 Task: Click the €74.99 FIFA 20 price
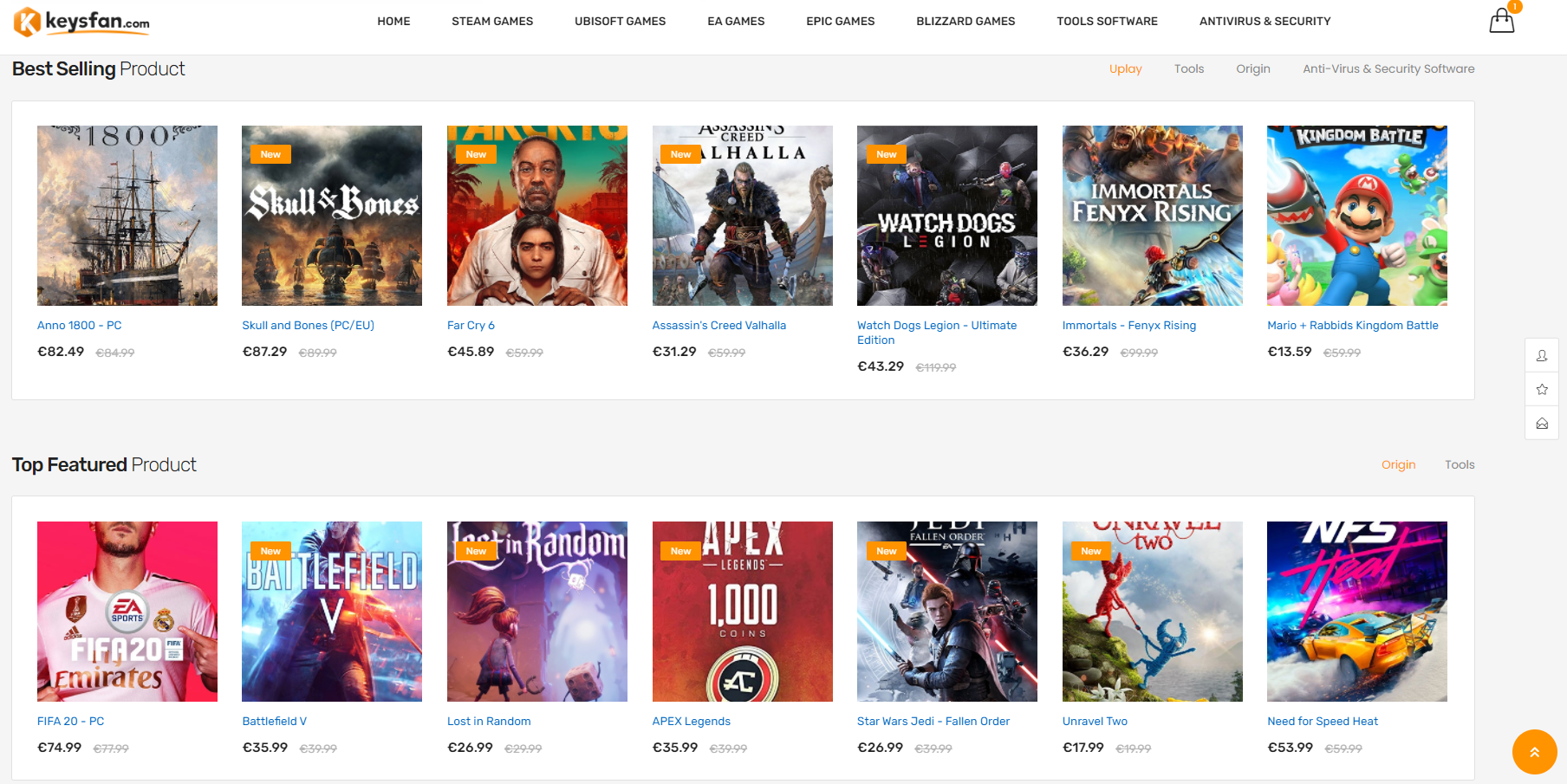tap(60, 748)
